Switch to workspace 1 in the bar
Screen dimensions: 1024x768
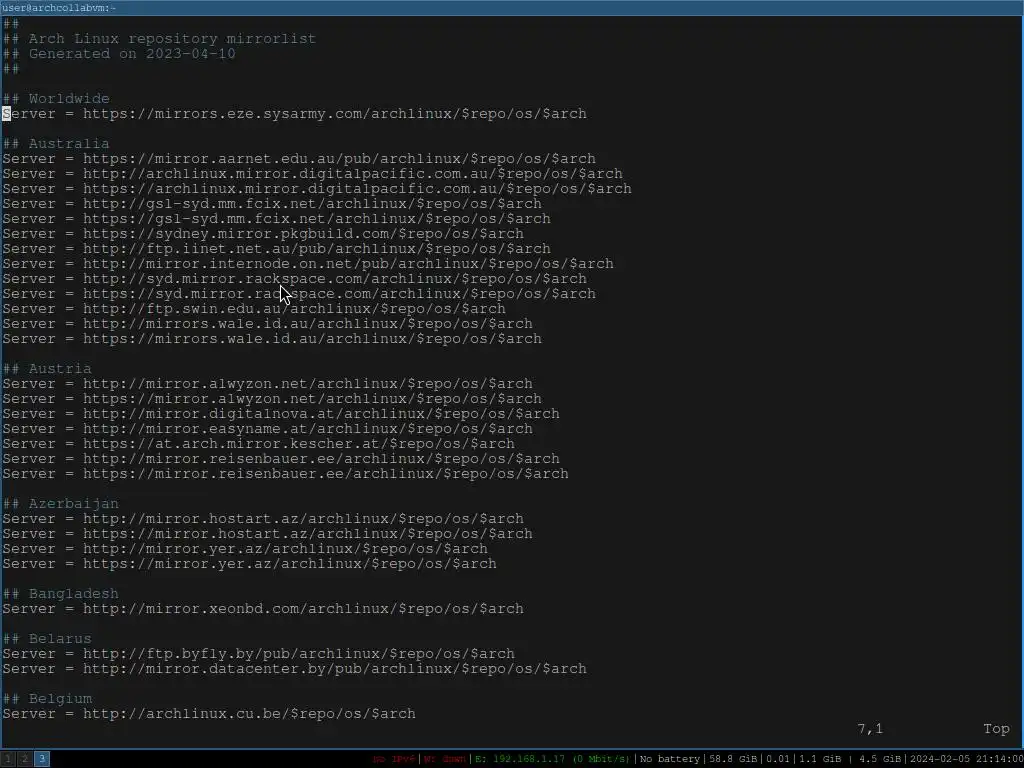pos(8,759)
